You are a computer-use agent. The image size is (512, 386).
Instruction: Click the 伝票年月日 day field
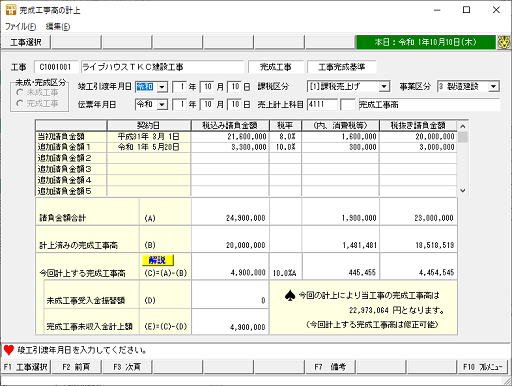(x=235, y=105)
